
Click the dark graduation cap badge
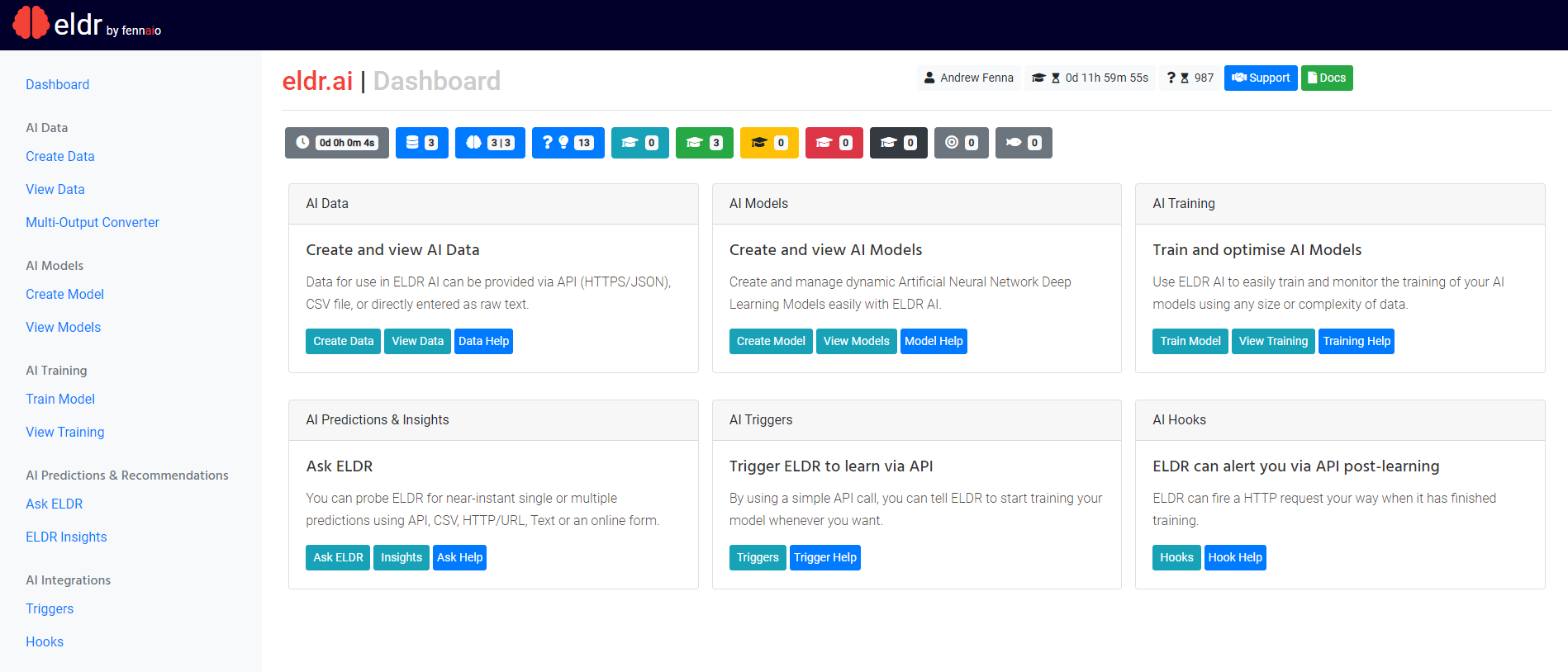coord(899,143)
